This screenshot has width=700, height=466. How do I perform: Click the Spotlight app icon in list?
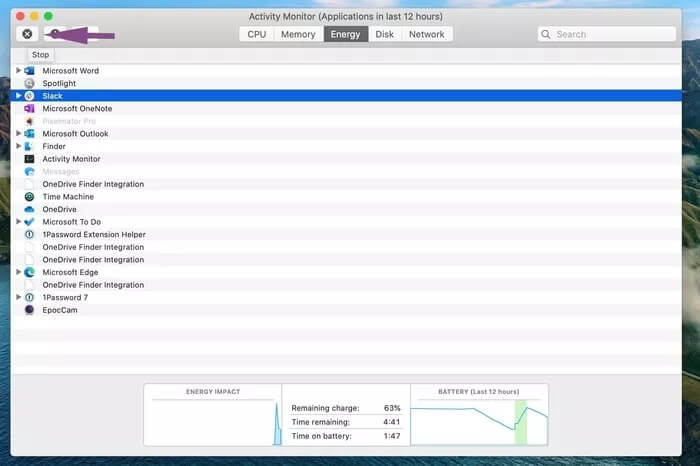tap(30, 84)
